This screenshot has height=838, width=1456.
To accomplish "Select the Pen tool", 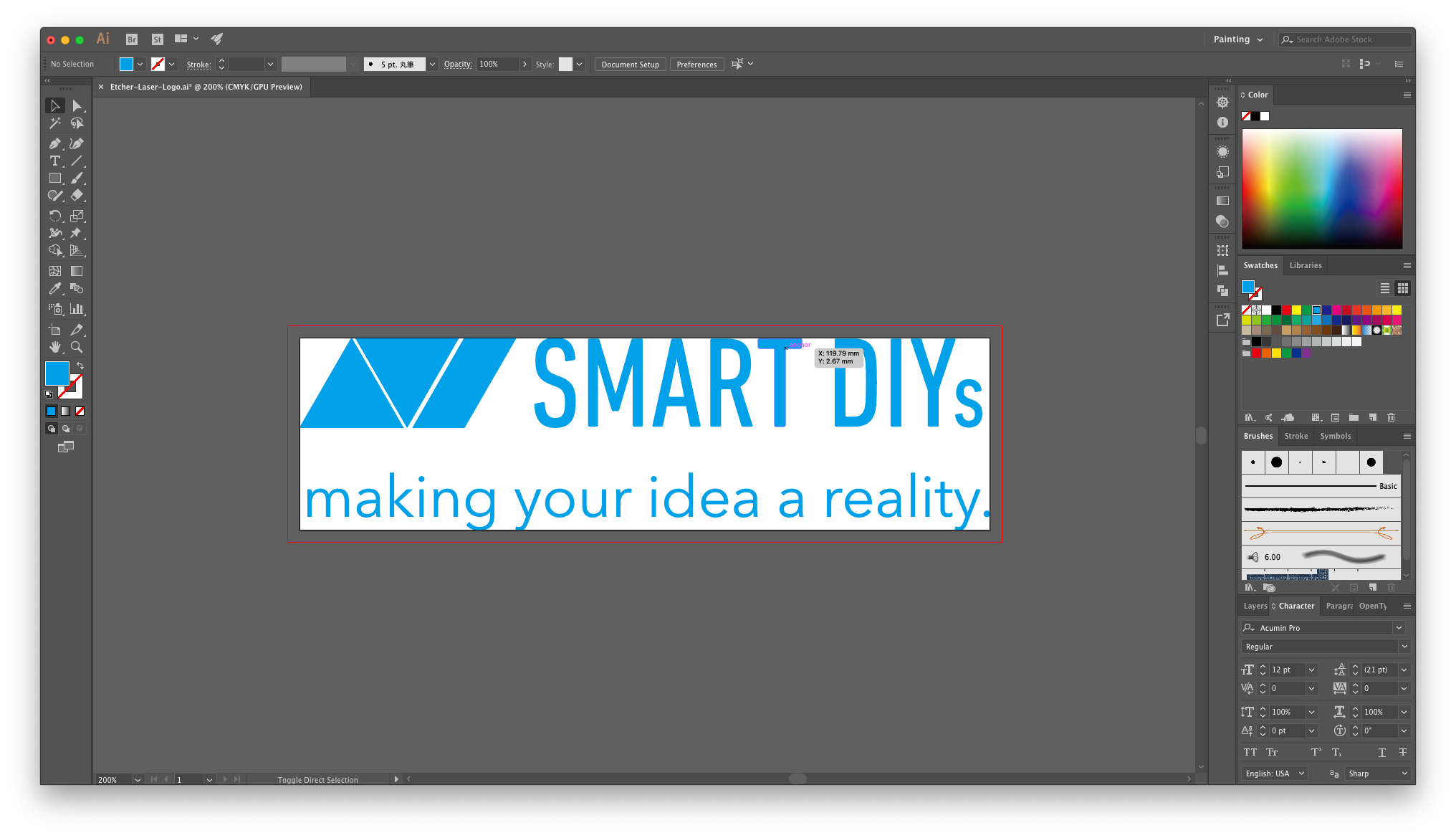I will click(54, 143).
